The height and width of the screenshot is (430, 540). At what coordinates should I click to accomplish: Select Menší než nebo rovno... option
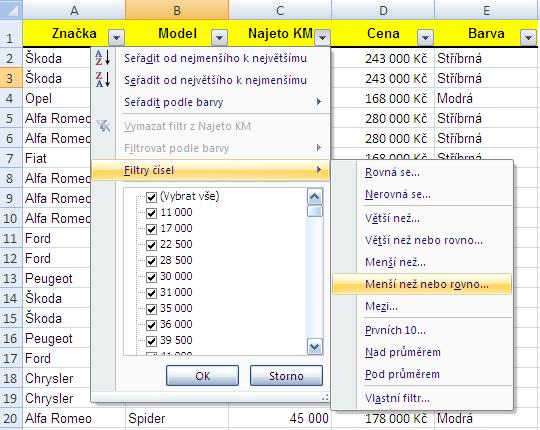(x=422, y=284)
